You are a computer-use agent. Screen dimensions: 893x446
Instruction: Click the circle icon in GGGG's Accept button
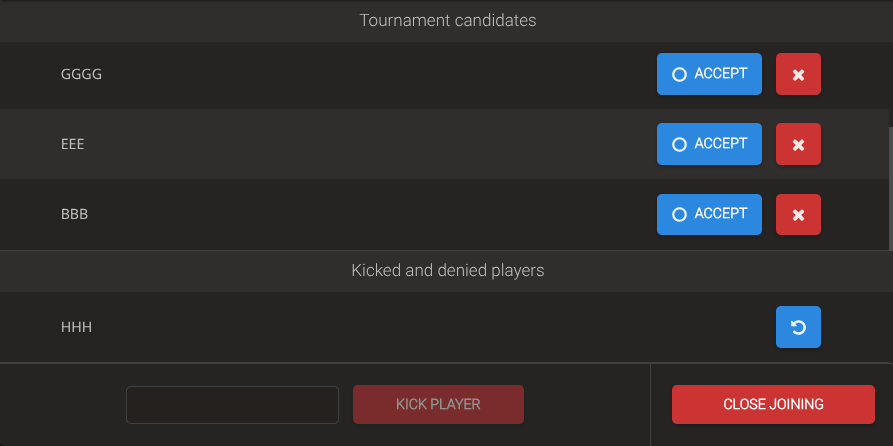coord(680,74)
